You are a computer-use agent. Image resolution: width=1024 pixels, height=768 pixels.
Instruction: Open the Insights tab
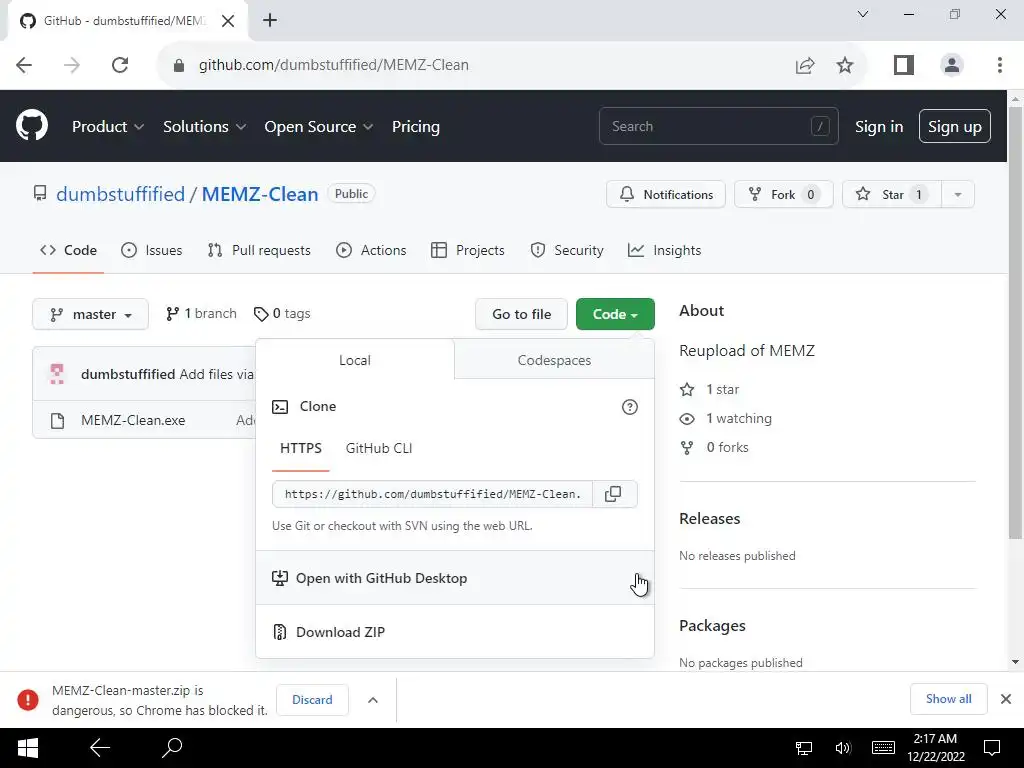[664, 251]
